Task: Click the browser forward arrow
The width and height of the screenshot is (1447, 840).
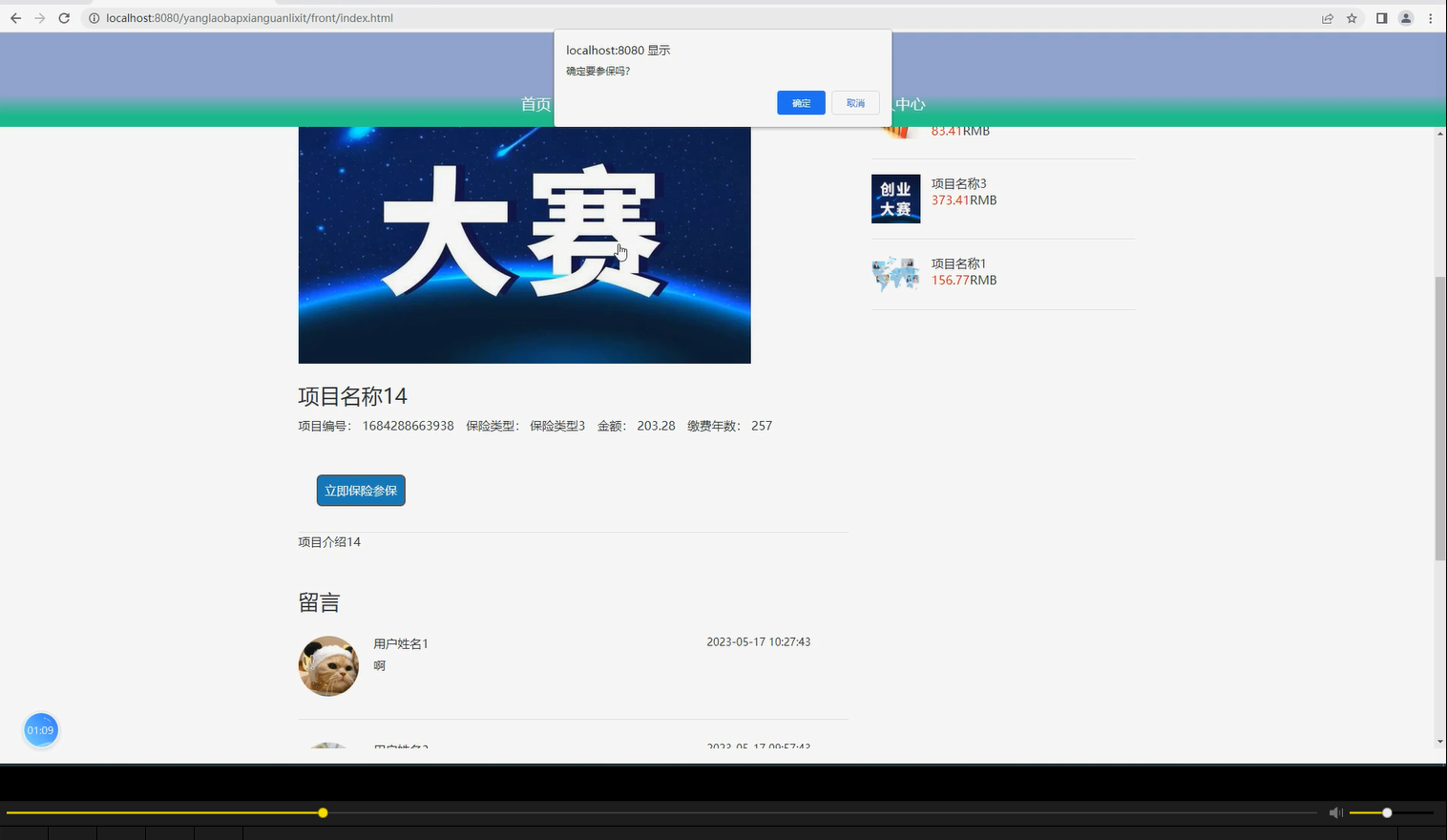Action: (x=40, y=17)
